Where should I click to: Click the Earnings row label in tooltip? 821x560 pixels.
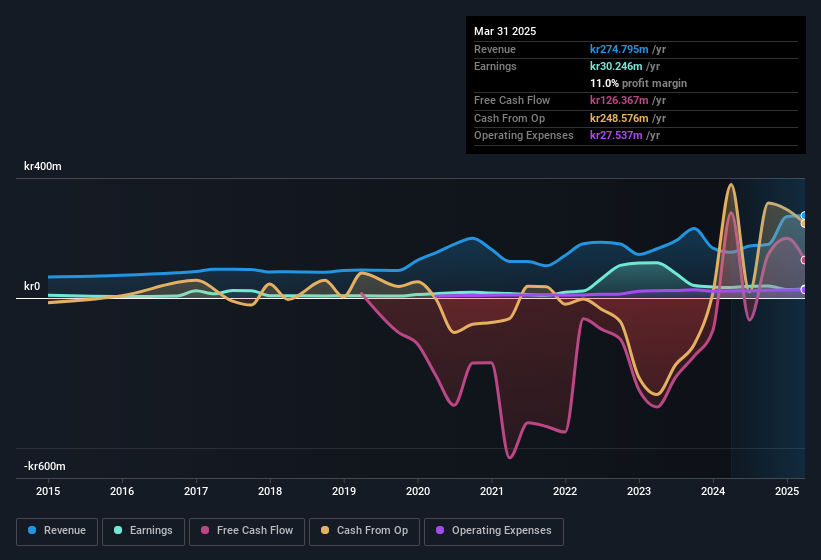[x=495, y=66]
